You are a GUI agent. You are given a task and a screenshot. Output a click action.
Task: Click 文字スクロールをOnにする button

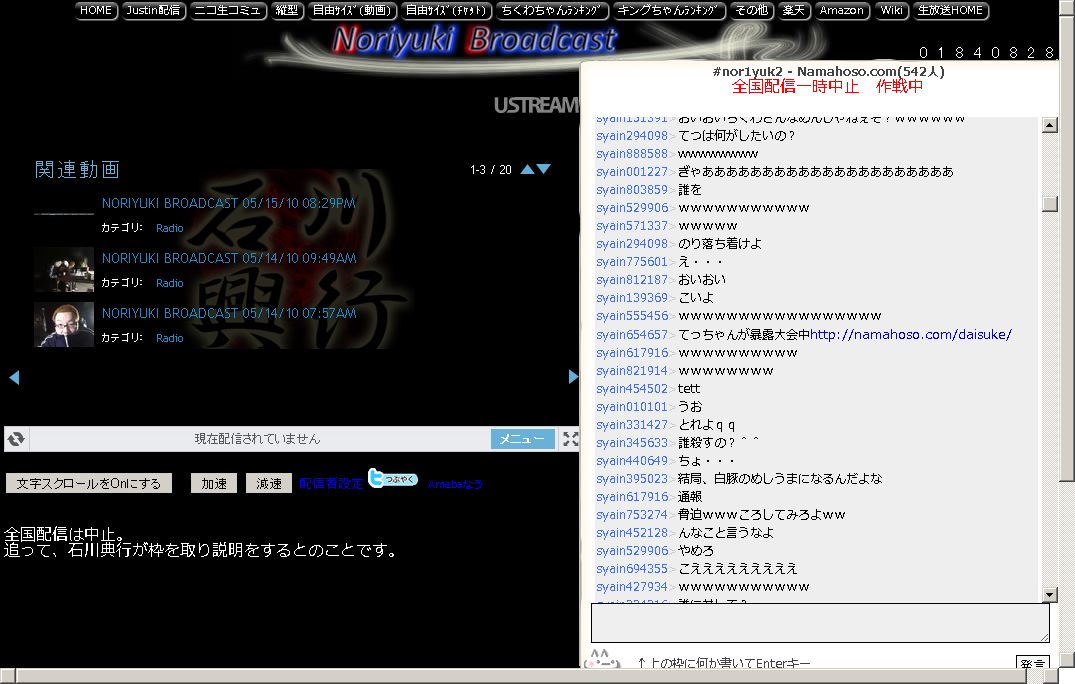(88, 483)
